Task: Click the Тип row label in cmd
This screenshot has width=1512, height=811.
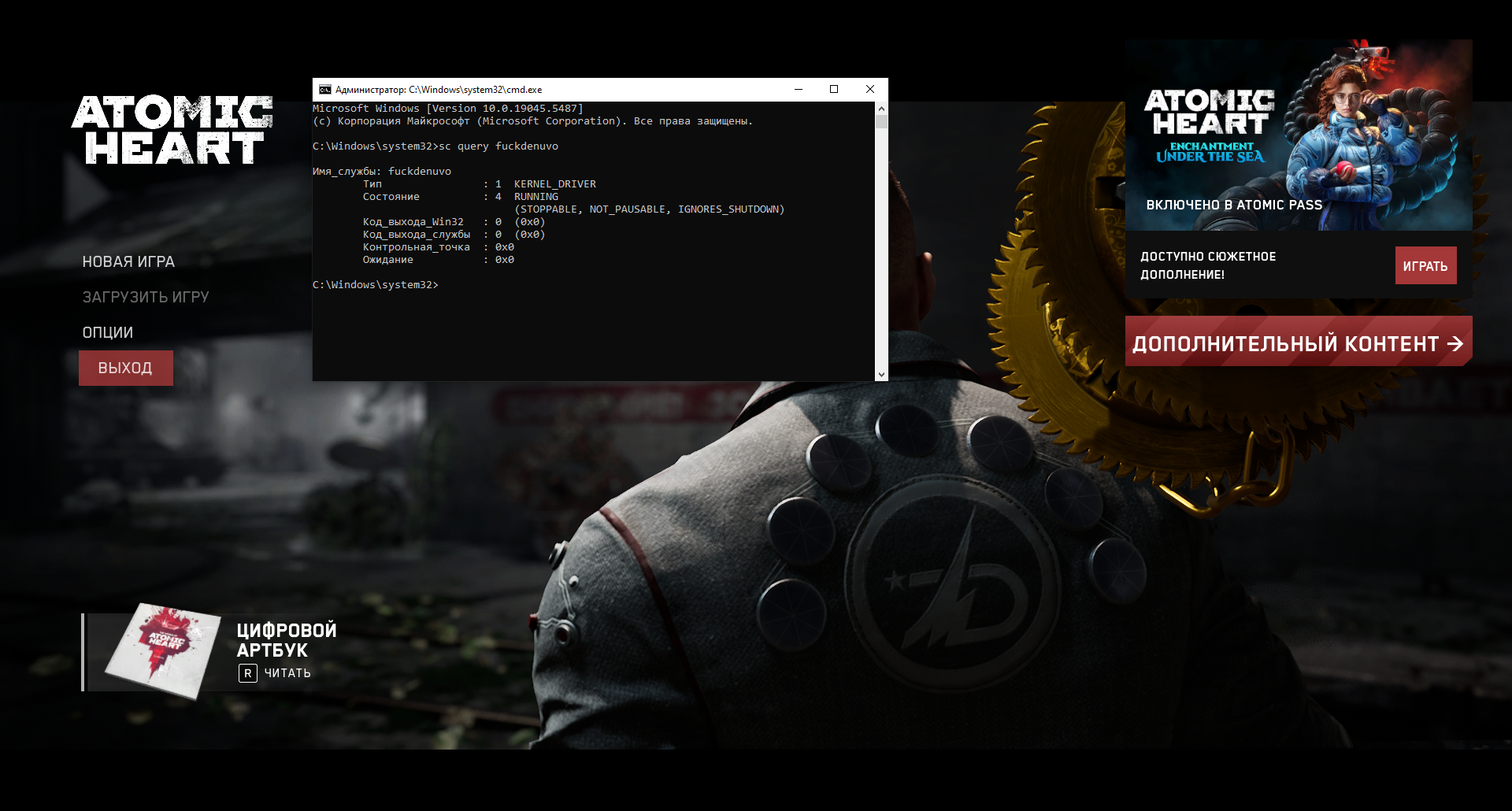Action: [x=372, y=184]
